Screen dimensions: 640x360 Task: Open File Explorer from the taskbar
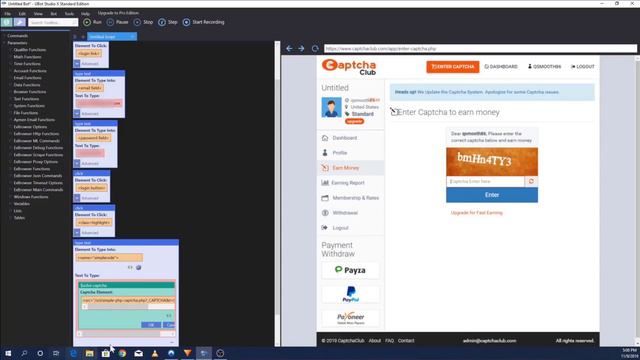pyautogui.click(x=89, y=353)
